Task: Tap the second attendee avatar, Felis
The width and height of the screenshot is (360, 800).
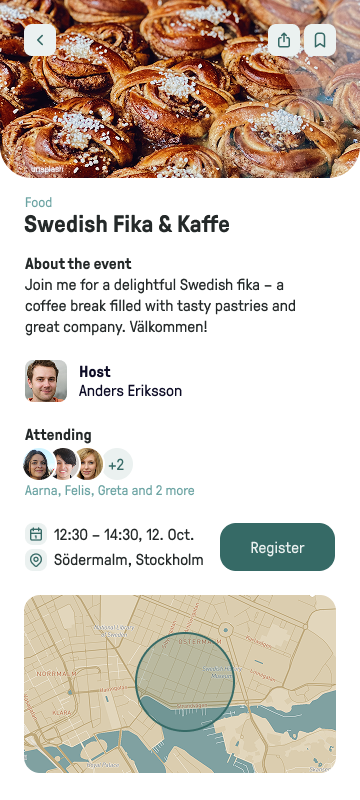Action: 65,464
